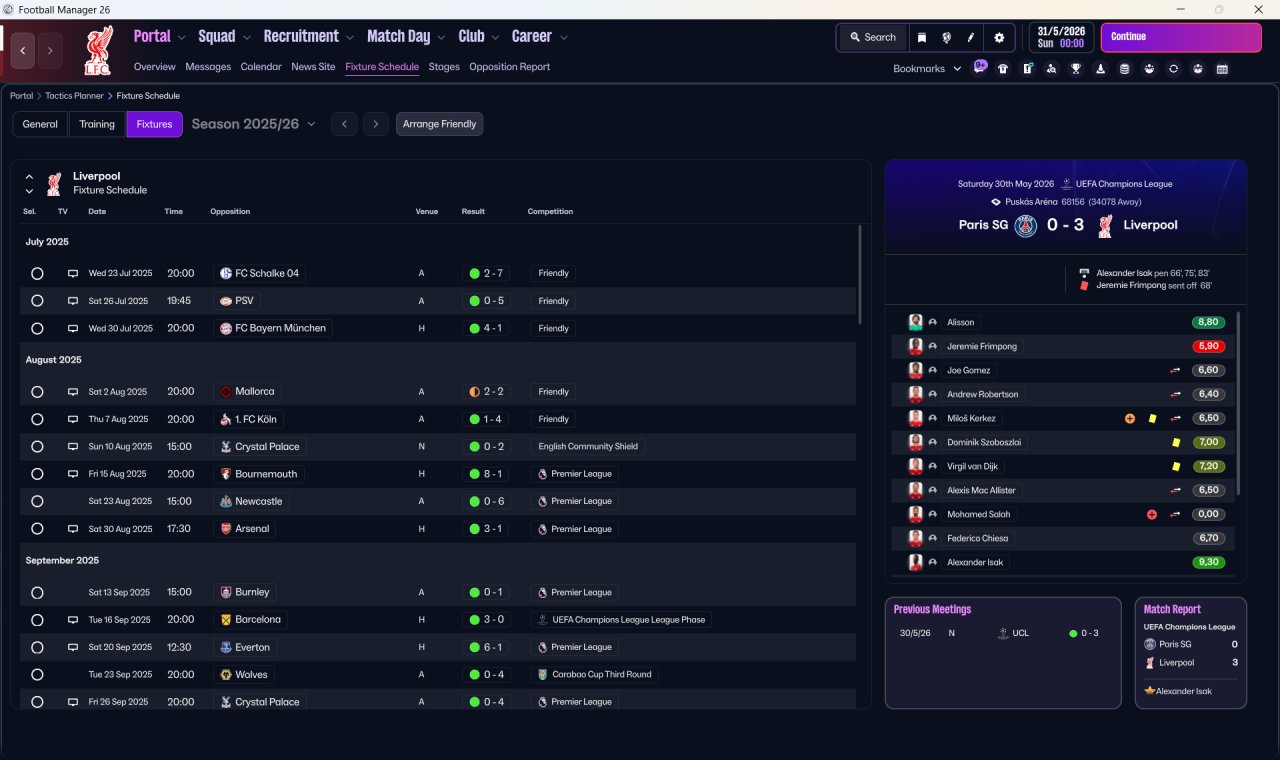Image resolution: width=1280 pixels, height=760 pixels.
Task: Open the settings gear icon
Action: 998,37
